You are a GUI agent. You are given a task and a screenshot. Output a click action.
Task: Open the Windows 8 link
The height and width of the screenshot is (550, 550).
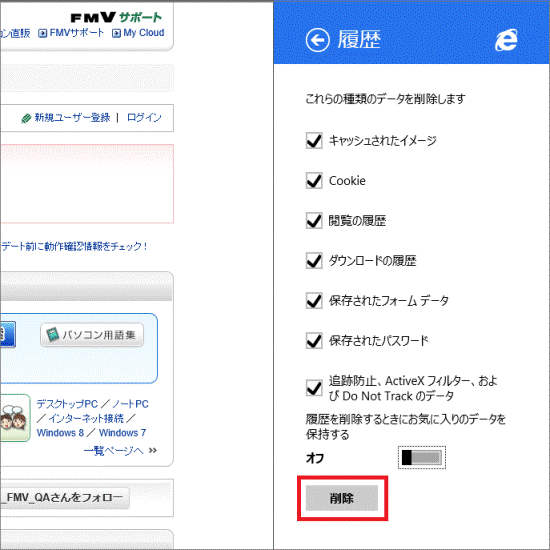click(60, 433)
